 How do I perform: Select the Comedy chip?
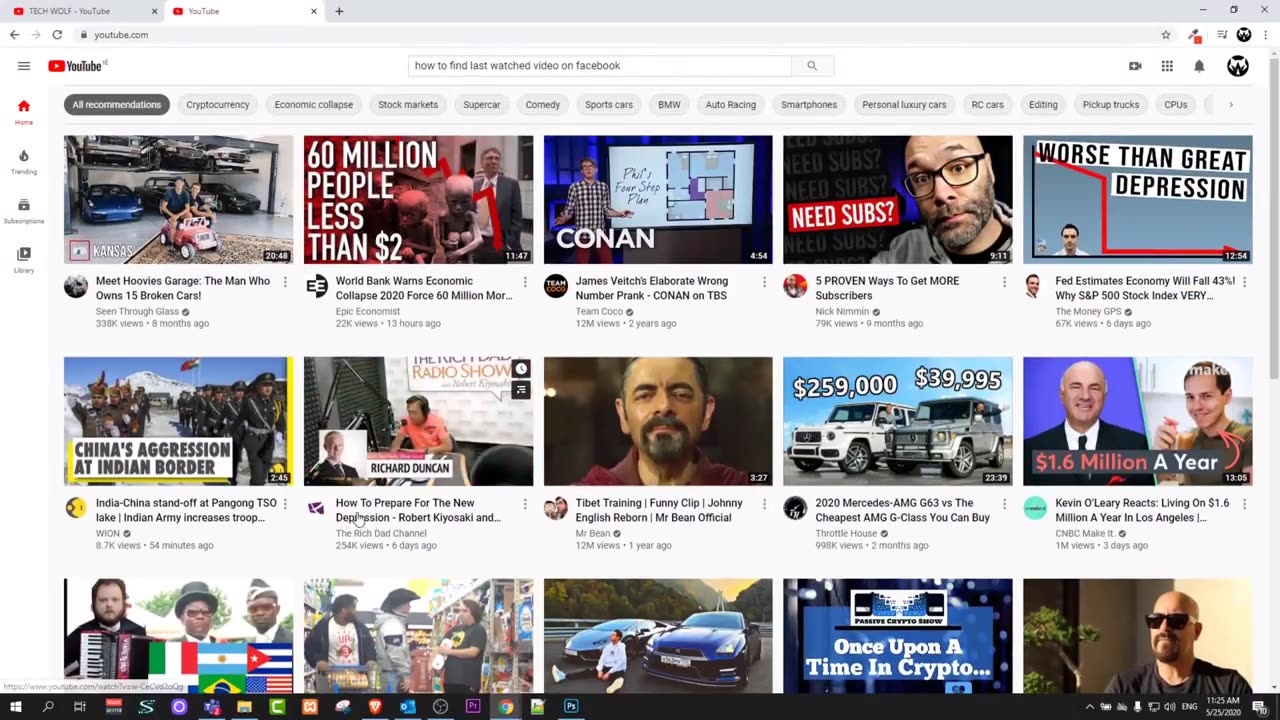click(543, 105)
